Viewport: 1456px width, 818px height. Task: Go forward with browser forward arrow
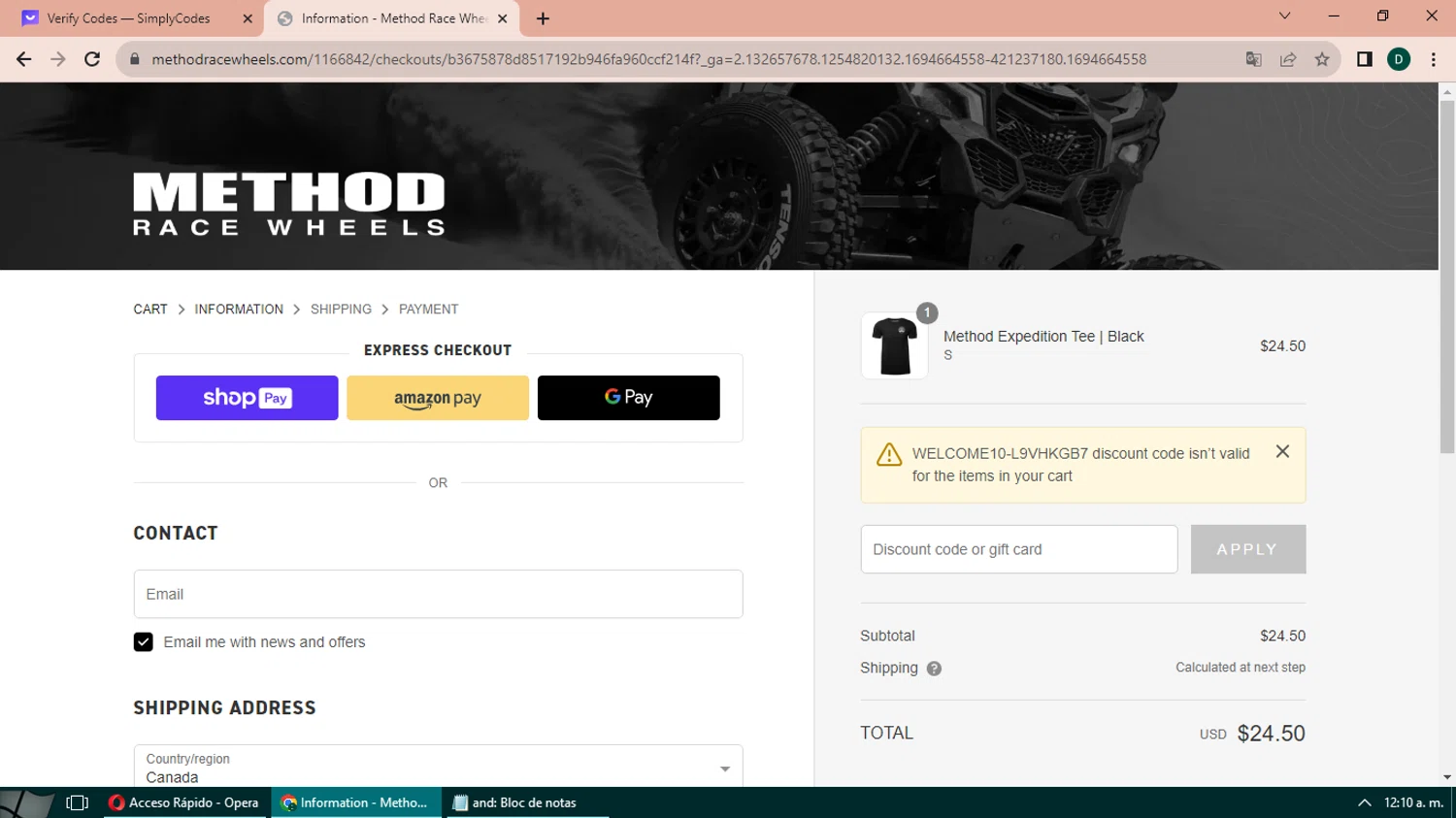[58, 59]
